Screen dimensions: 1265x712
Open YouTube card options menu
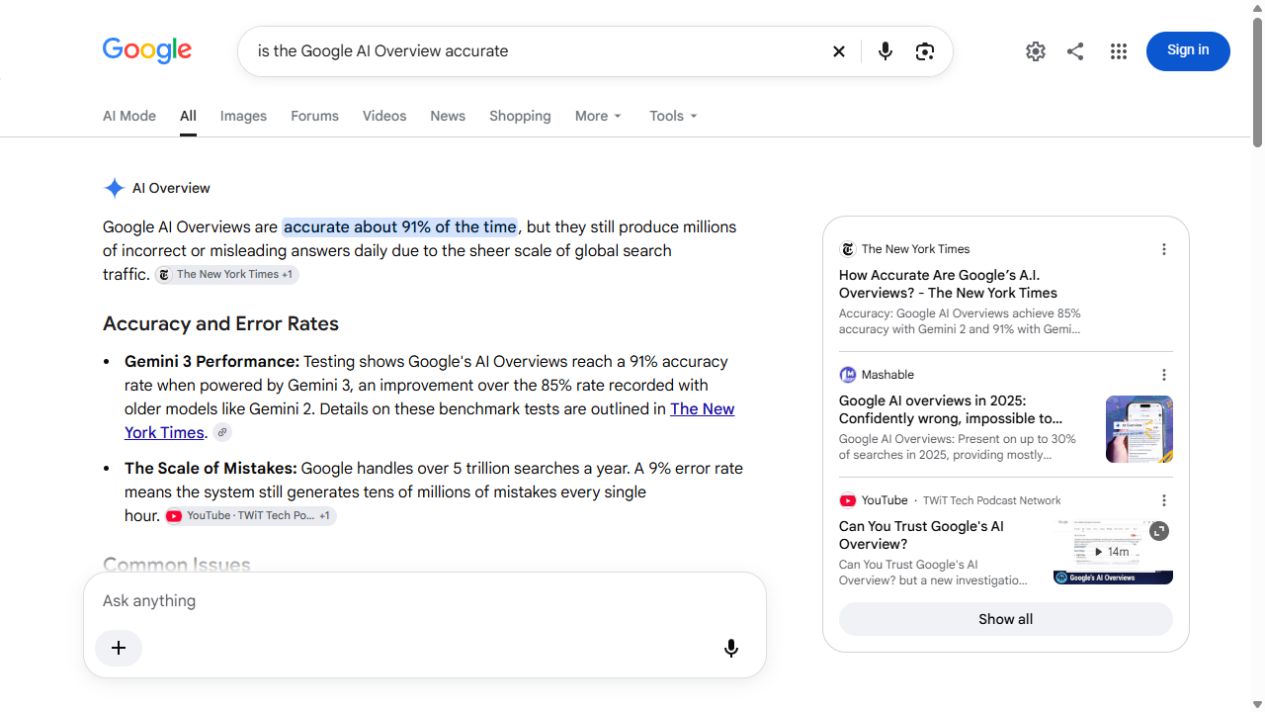tap(1164, 501)
